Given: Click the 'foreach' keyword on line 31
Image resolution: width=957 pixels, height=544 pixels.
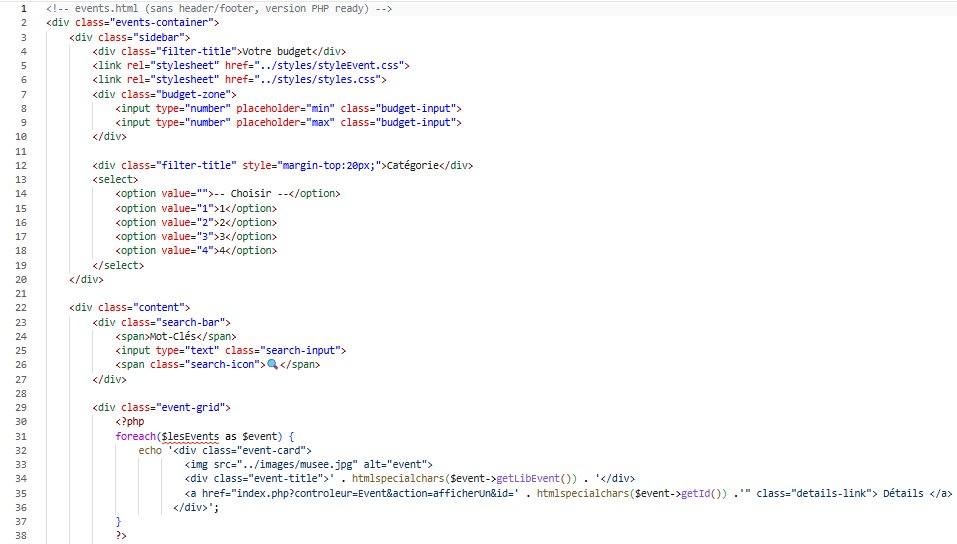Looking at the screenshot, I should point(135,437).
